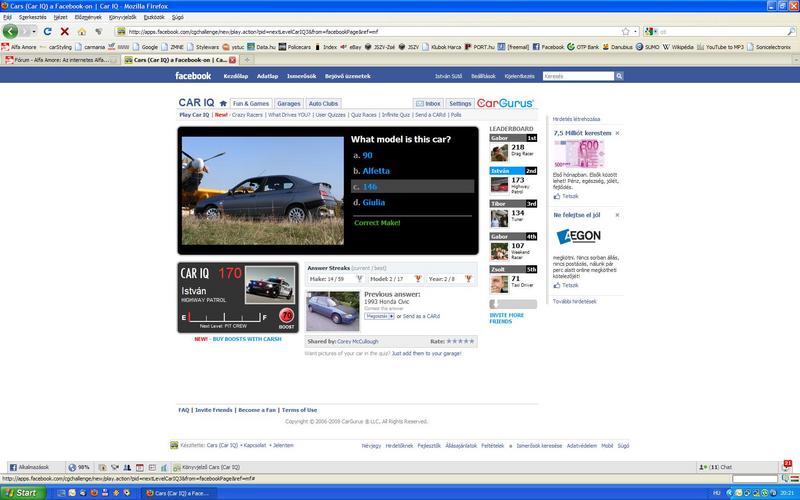Click the quiz car photo
The image size is (800, 500).
tap(263, 190)
